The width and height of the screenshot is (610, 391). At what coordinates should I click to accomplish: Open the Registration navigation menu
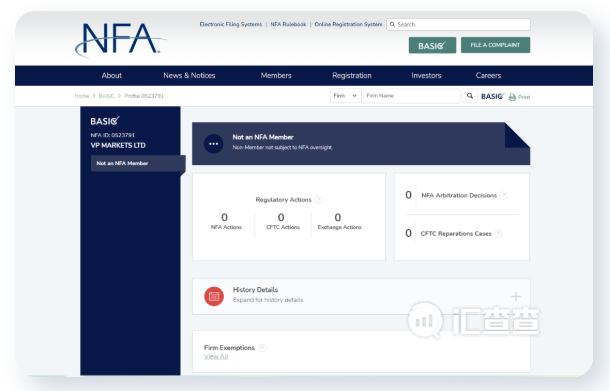(x=352, y=75)
